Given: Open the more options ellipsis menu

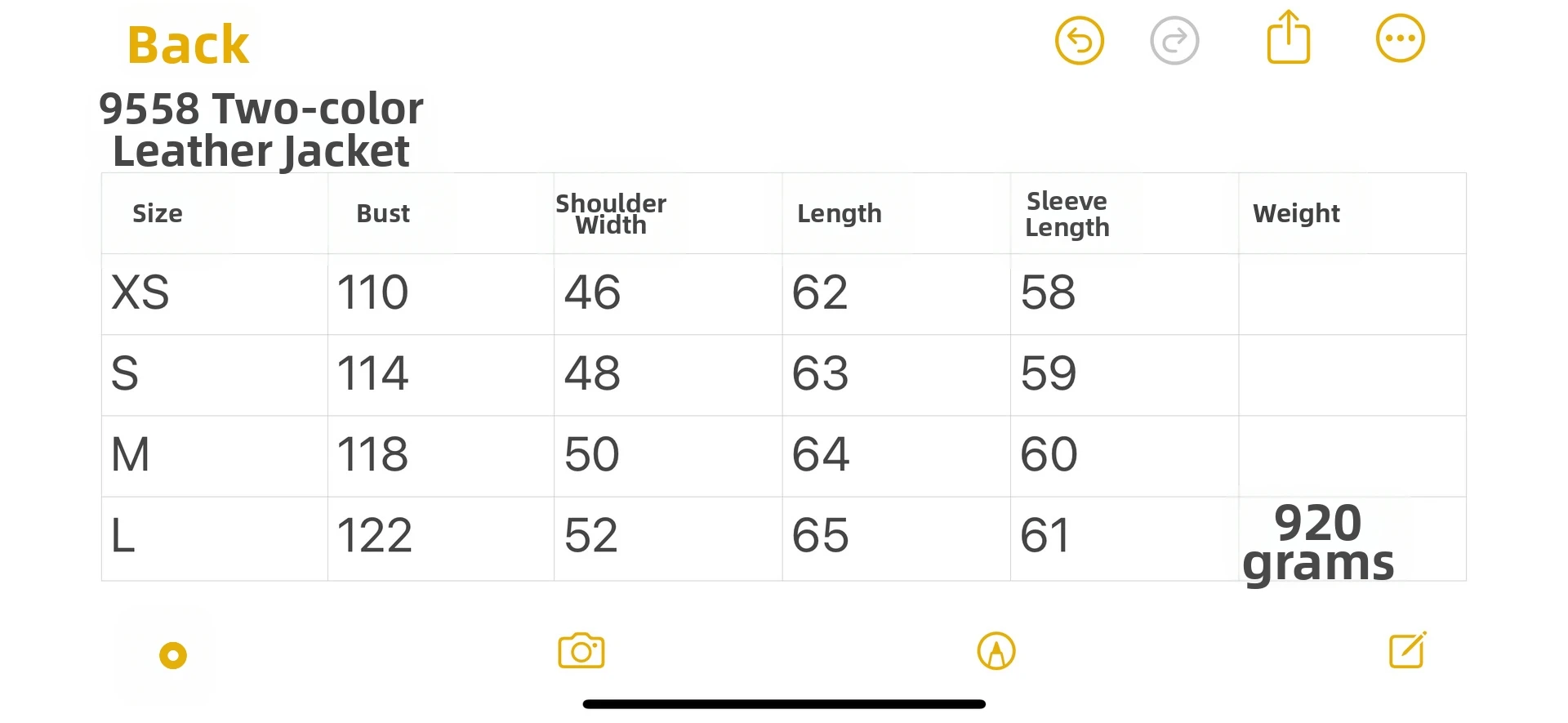Looking at the screenshot, I should (x=1400, y=38).
